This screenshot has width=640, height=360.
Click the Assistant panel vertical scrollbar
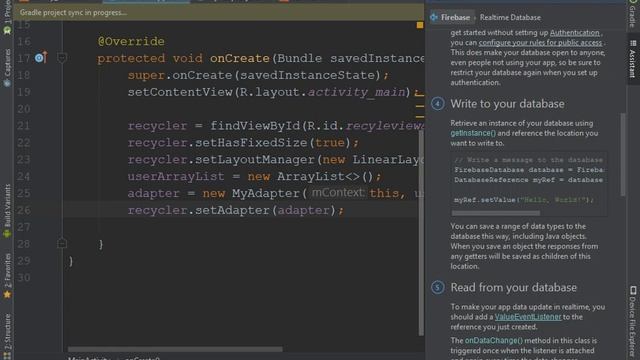tap(622, 155)
